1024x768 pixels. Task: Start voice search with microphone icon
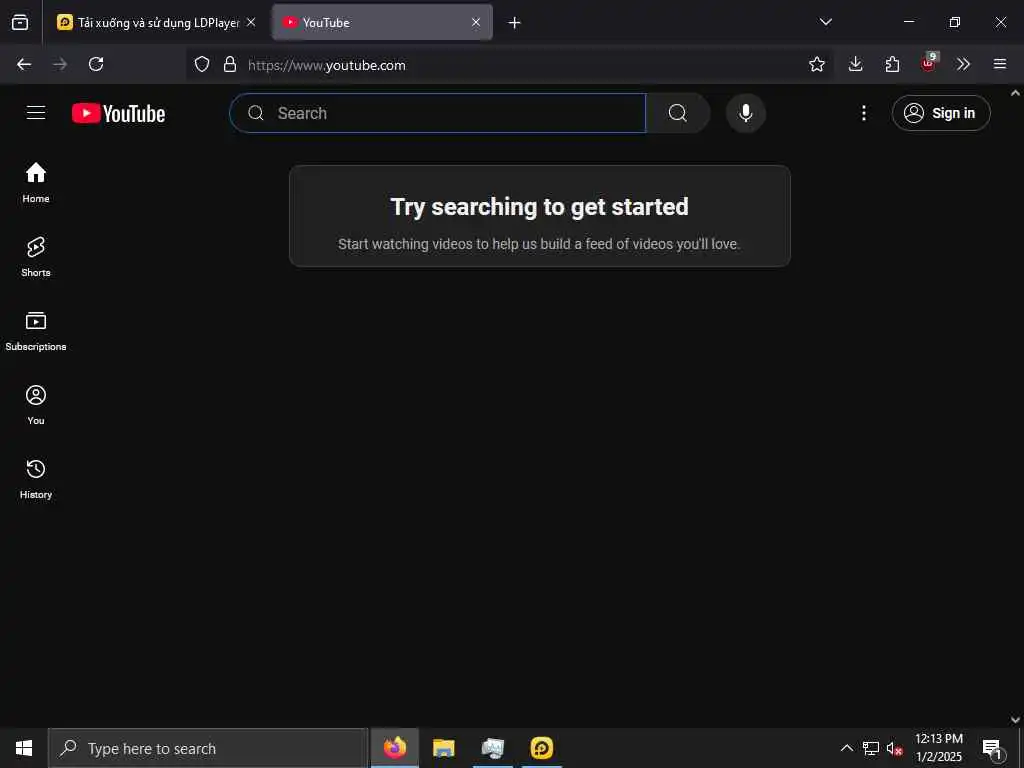(x=745, y=113)
